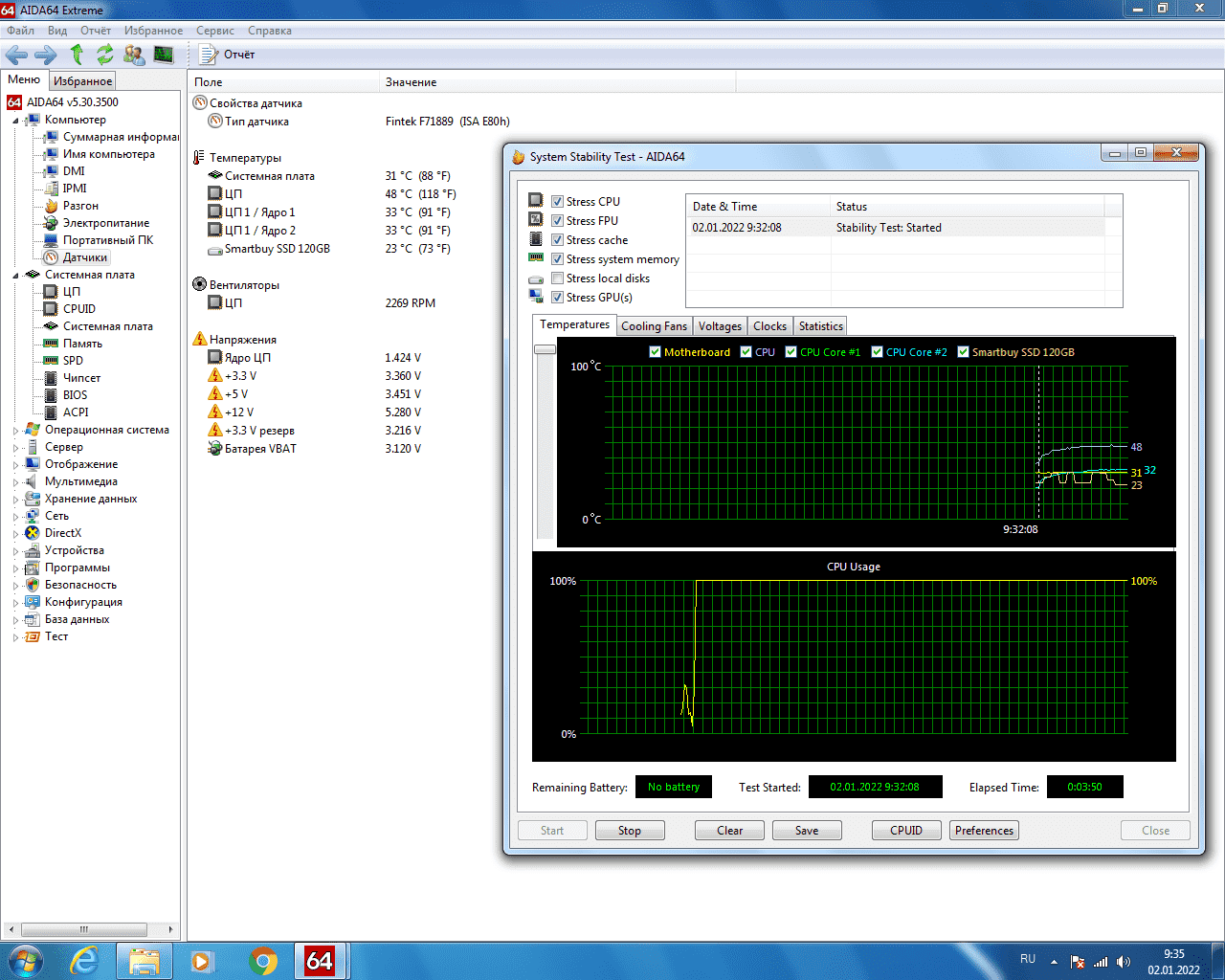1225x980 pixels.
Task: Open the system stability monitor toolbar icon
Action: [164, 55]
